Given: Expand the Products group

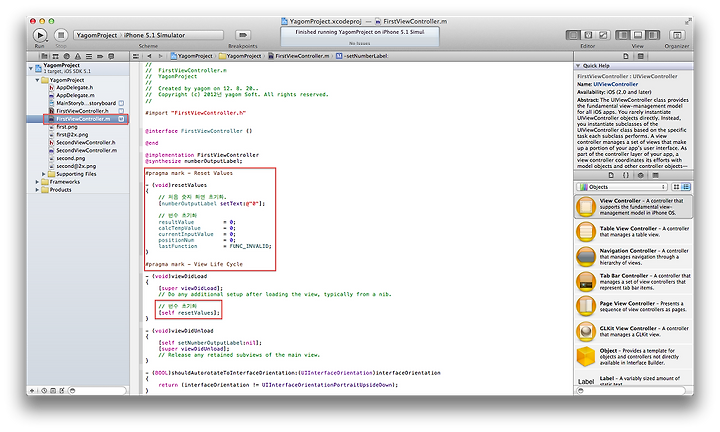Looking at the screenshot, I should tap(38, 190).
